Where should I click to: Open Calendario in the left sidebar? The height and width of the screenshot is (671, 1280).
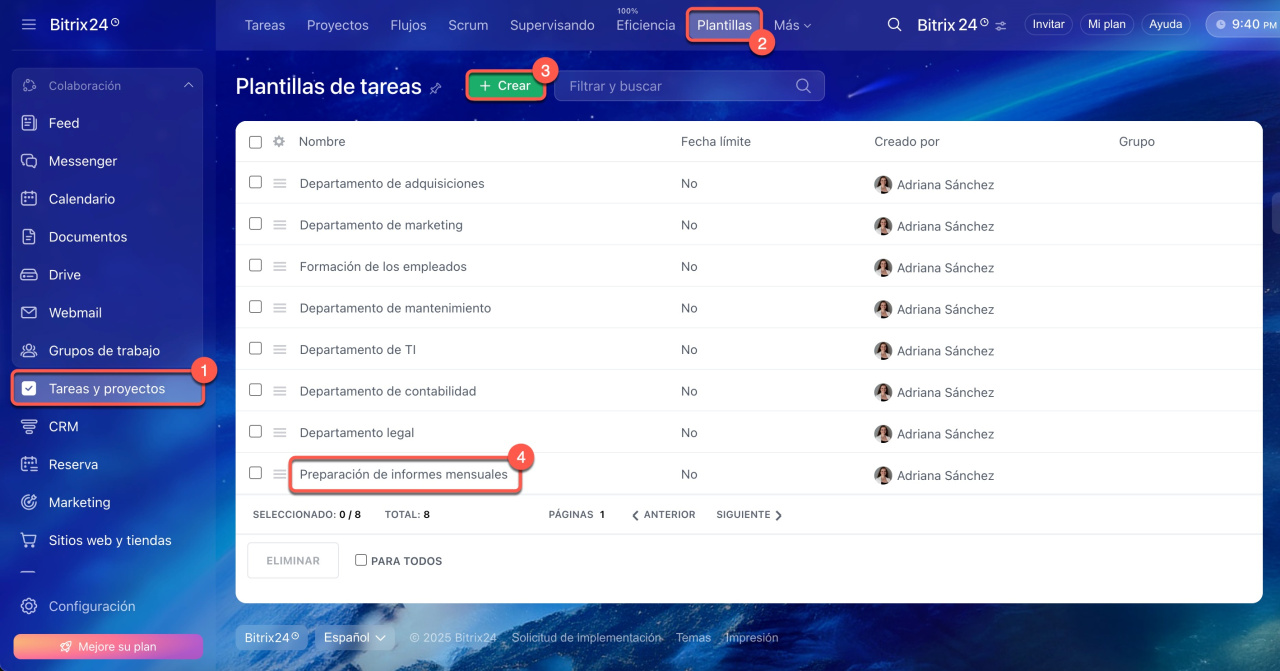point(81,199)
